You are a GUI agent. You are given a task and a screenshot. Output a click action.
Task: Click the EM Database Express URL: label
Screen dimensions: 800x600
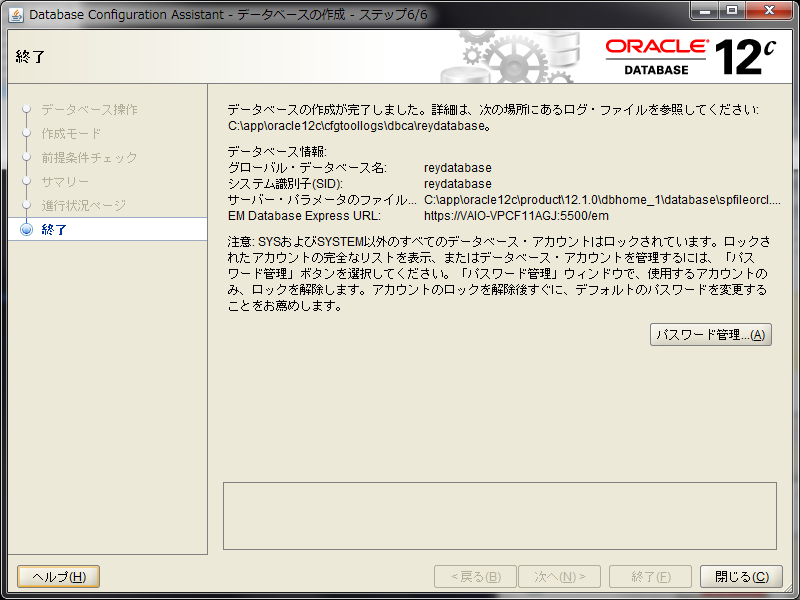[x=304, y=216]
